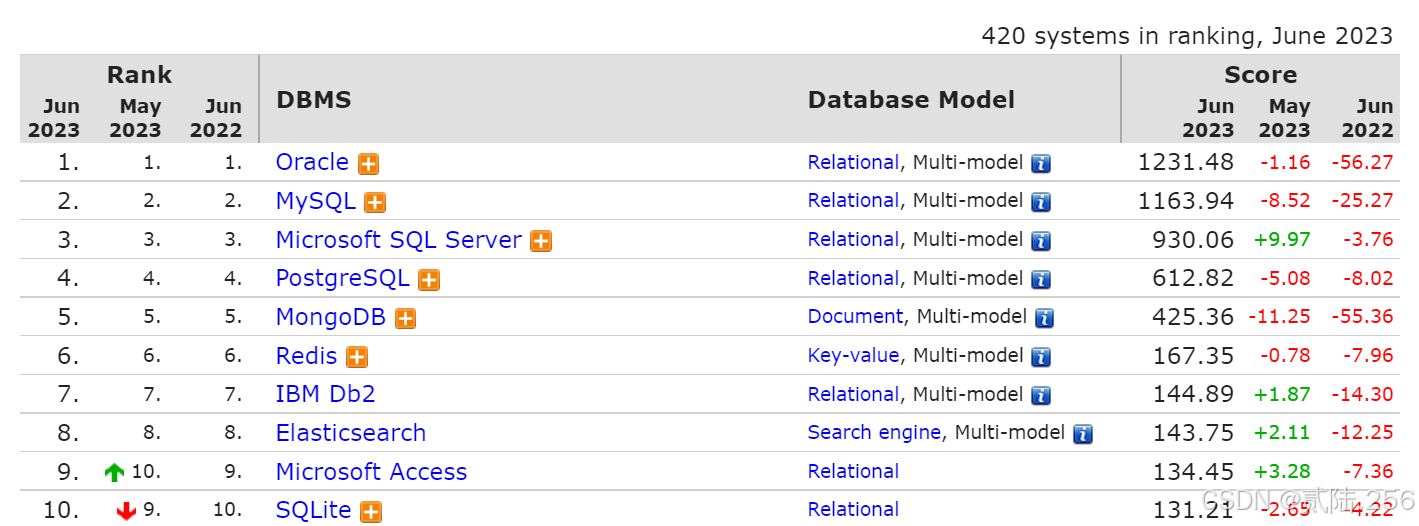Open the MongoDB DBMS link
Viewport: 1419px width, 526px height.
point(331,317)
